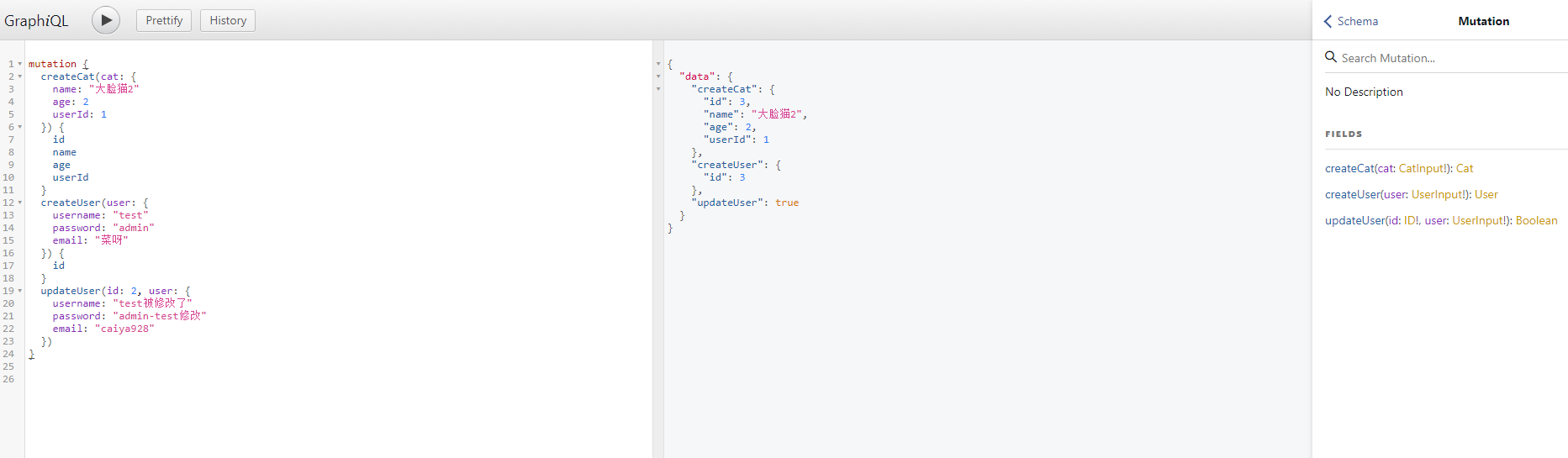Image resolution: width=1568 pixels, height=458 pixels.
Task: Collapse the mutation block at line 1
Action: [x=20, y=64]
